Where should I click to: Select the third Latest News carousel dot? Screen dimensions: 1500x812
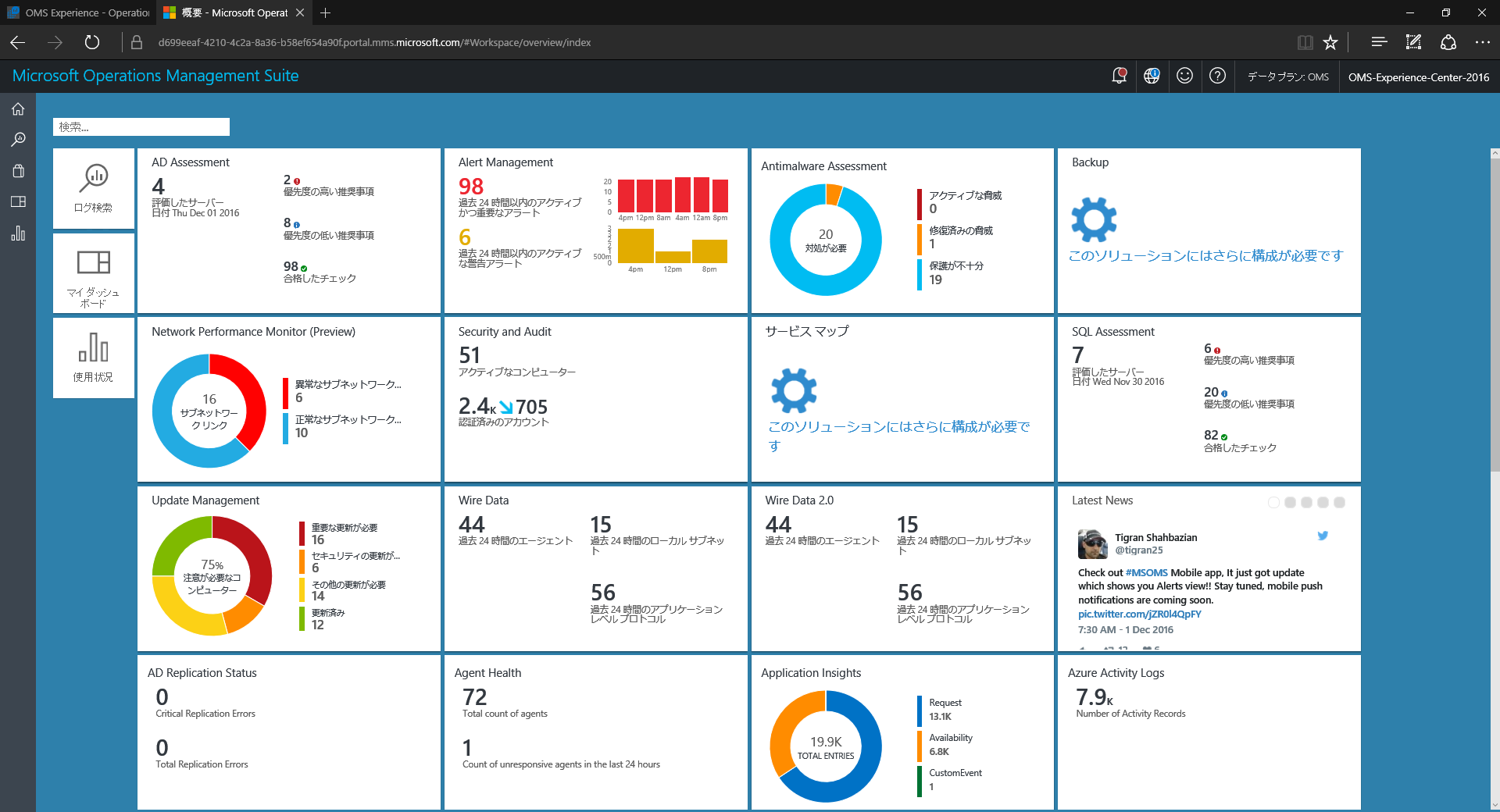(1306, 502)
